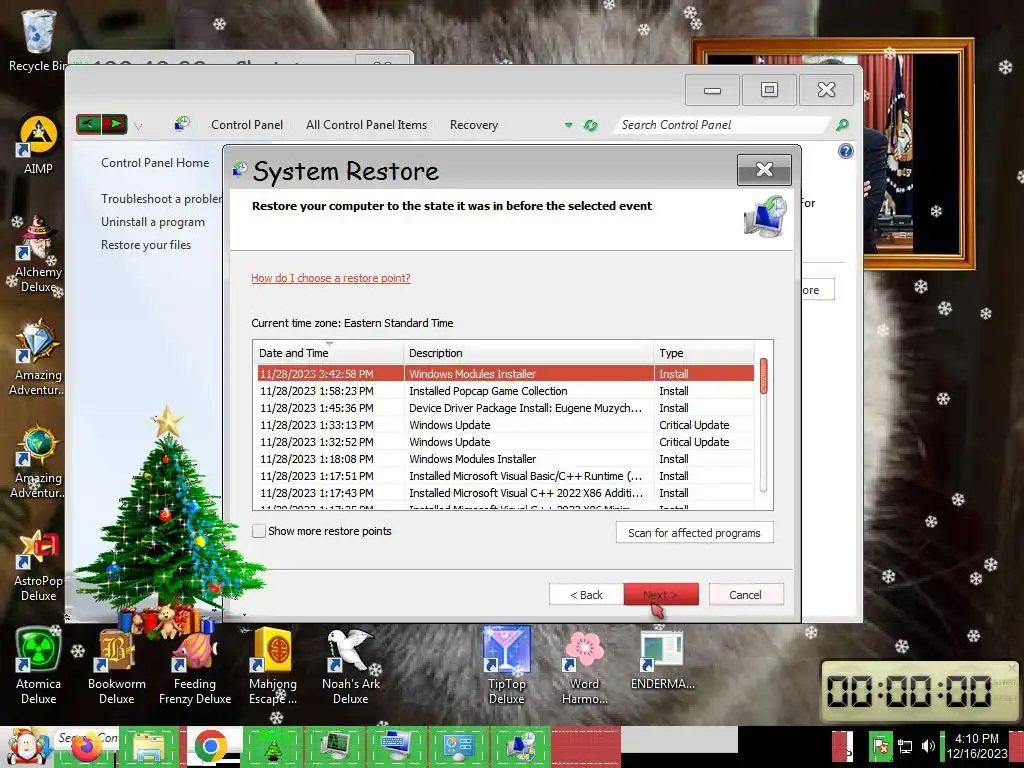Open Control Panel Home link
The width and height of the screenshot is (1024, 768).
155,163
